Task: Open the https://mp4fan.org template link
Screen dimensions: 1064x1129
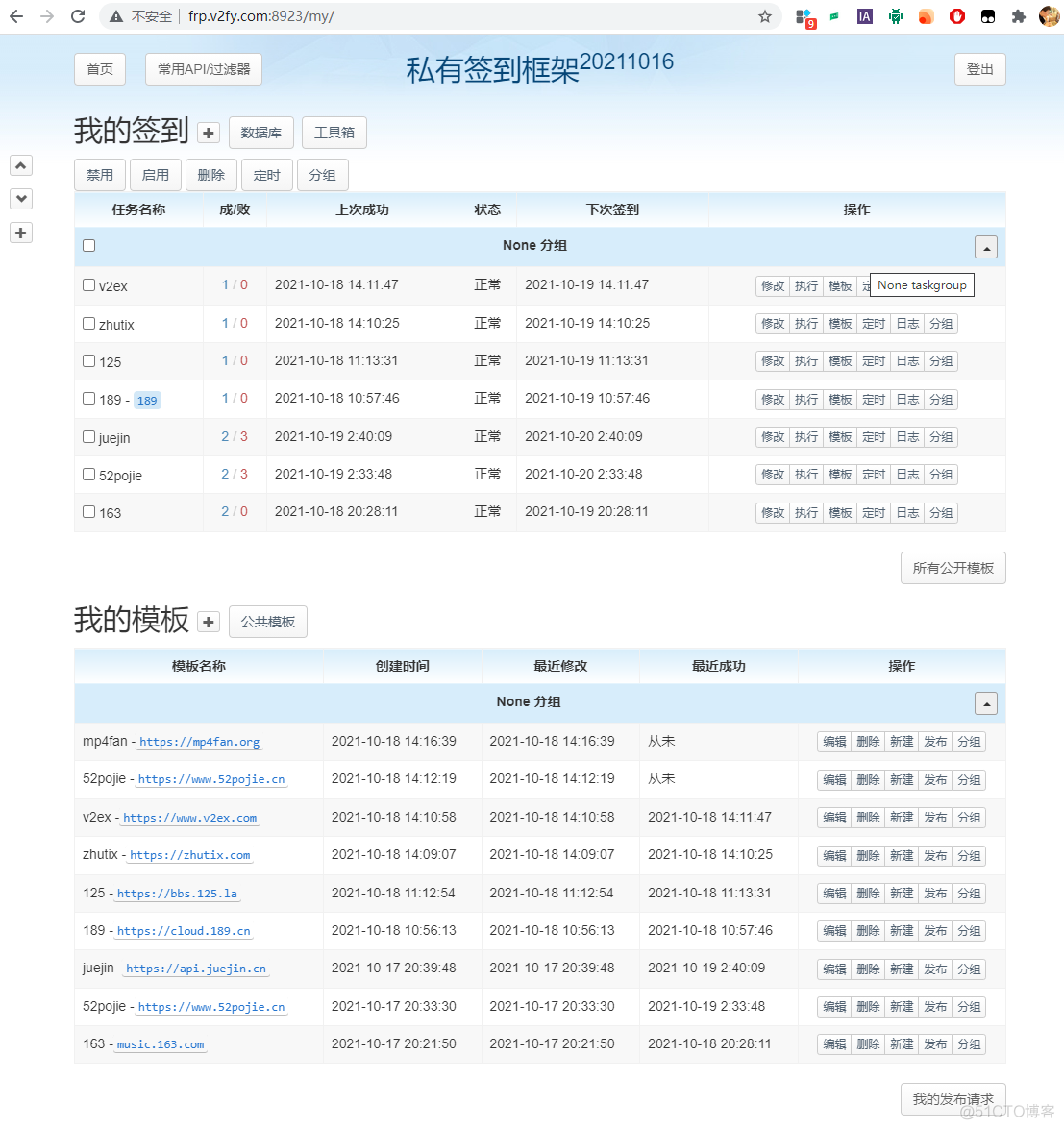Action: 200,742
